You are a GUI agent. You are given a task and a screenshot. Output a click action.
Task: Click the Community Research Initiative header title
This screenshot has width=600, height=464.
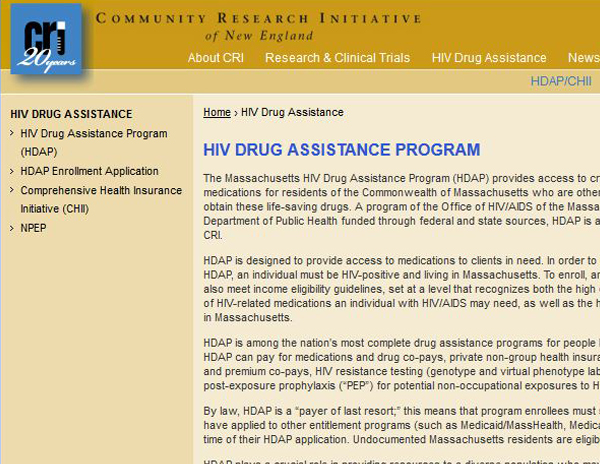click(x=258, y=18)
